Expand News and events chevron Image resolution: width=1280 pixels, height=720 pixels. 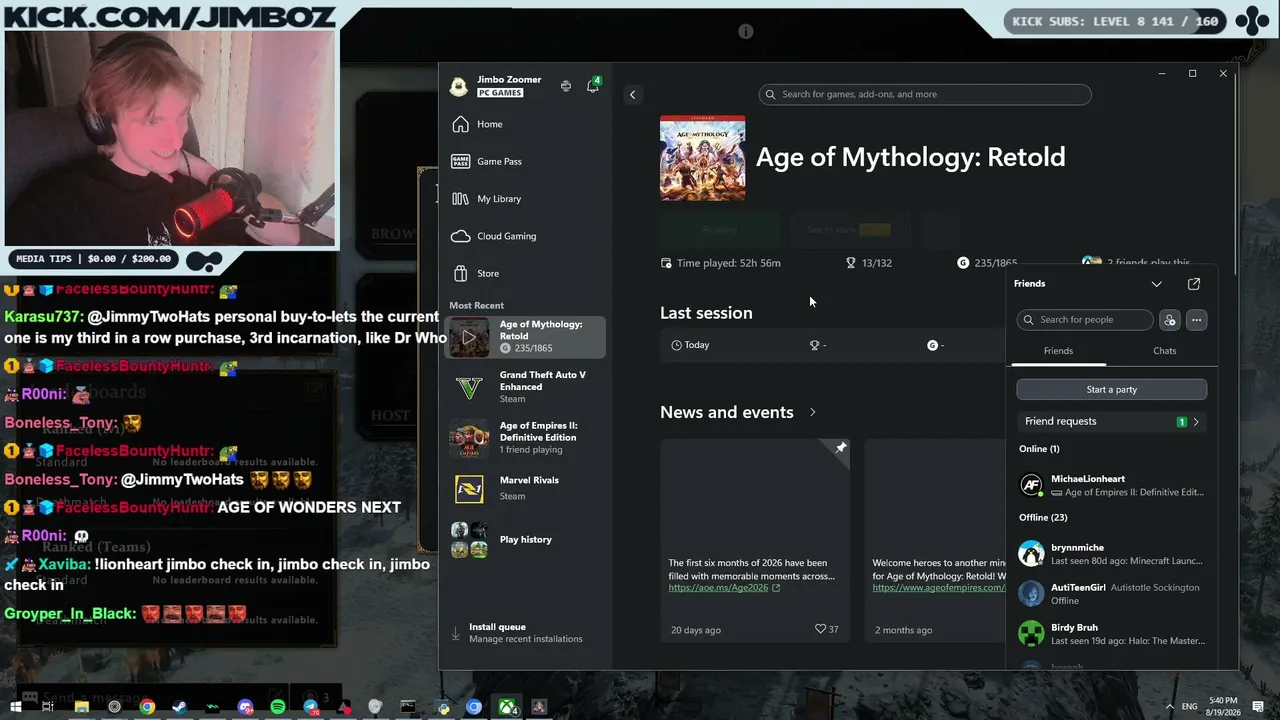[x=812, y=412]
